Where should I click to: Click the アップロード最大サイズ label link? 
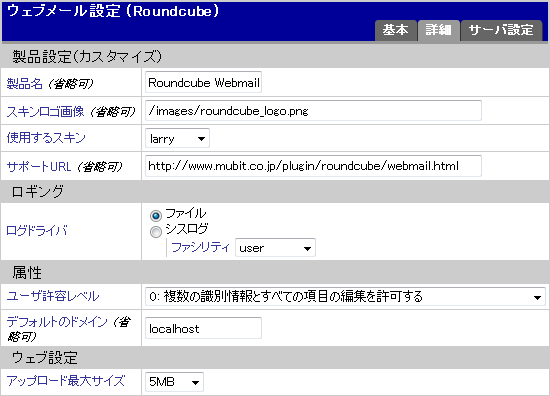[x=66, y=381]
